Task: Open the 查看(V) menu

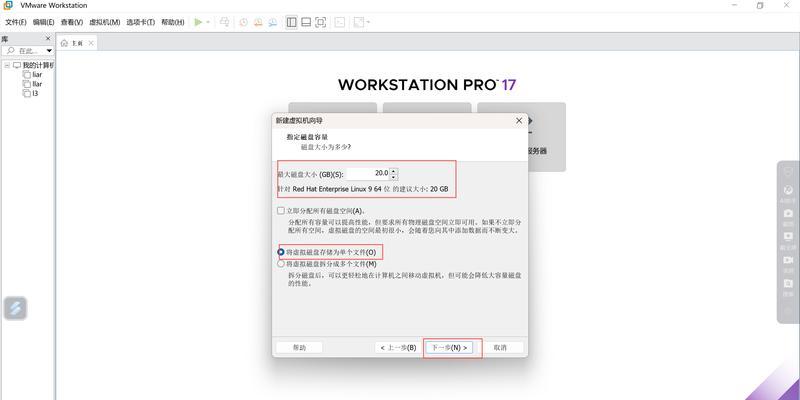Action: pos(71,22)
